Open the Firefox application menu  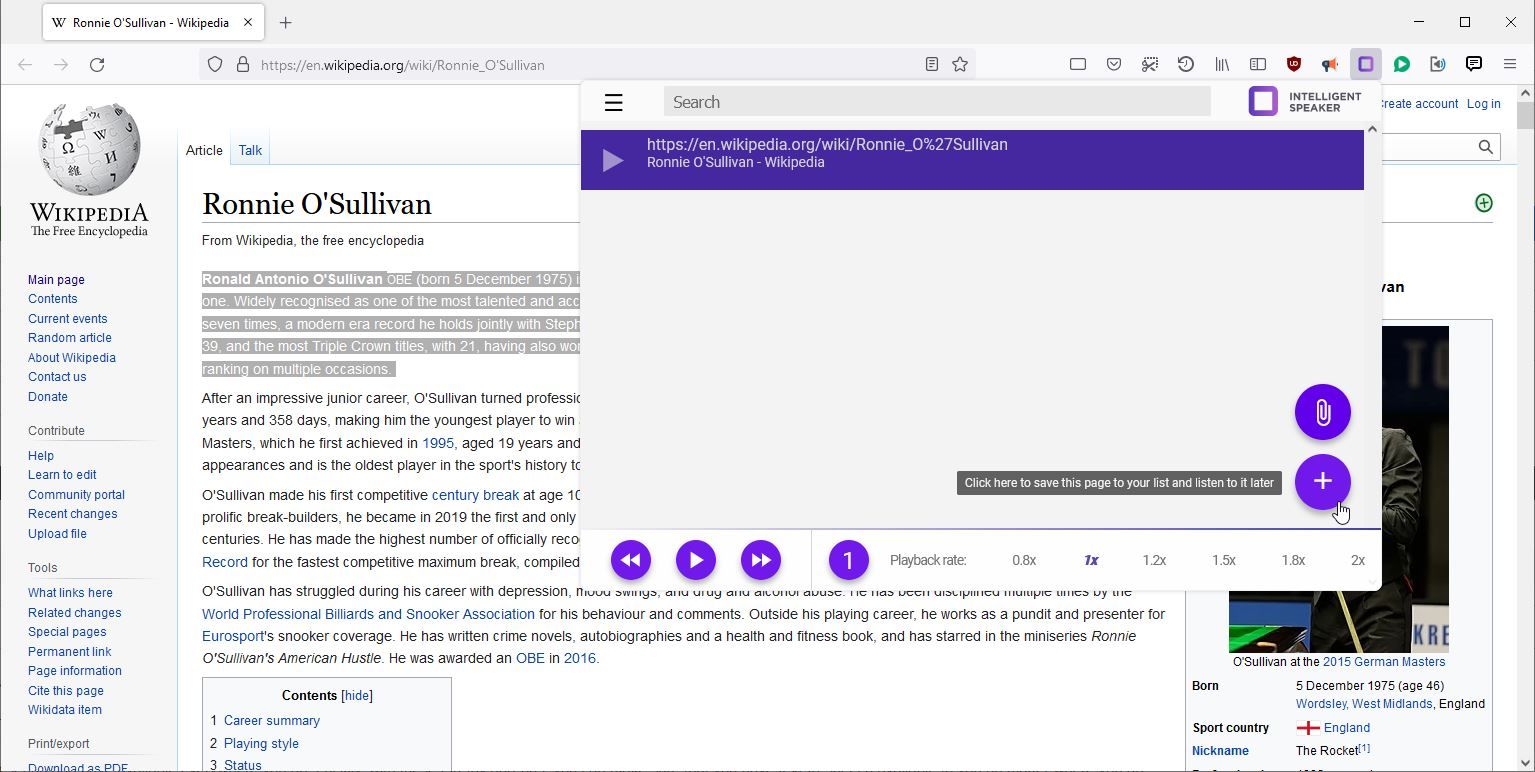pos(1509,64)
